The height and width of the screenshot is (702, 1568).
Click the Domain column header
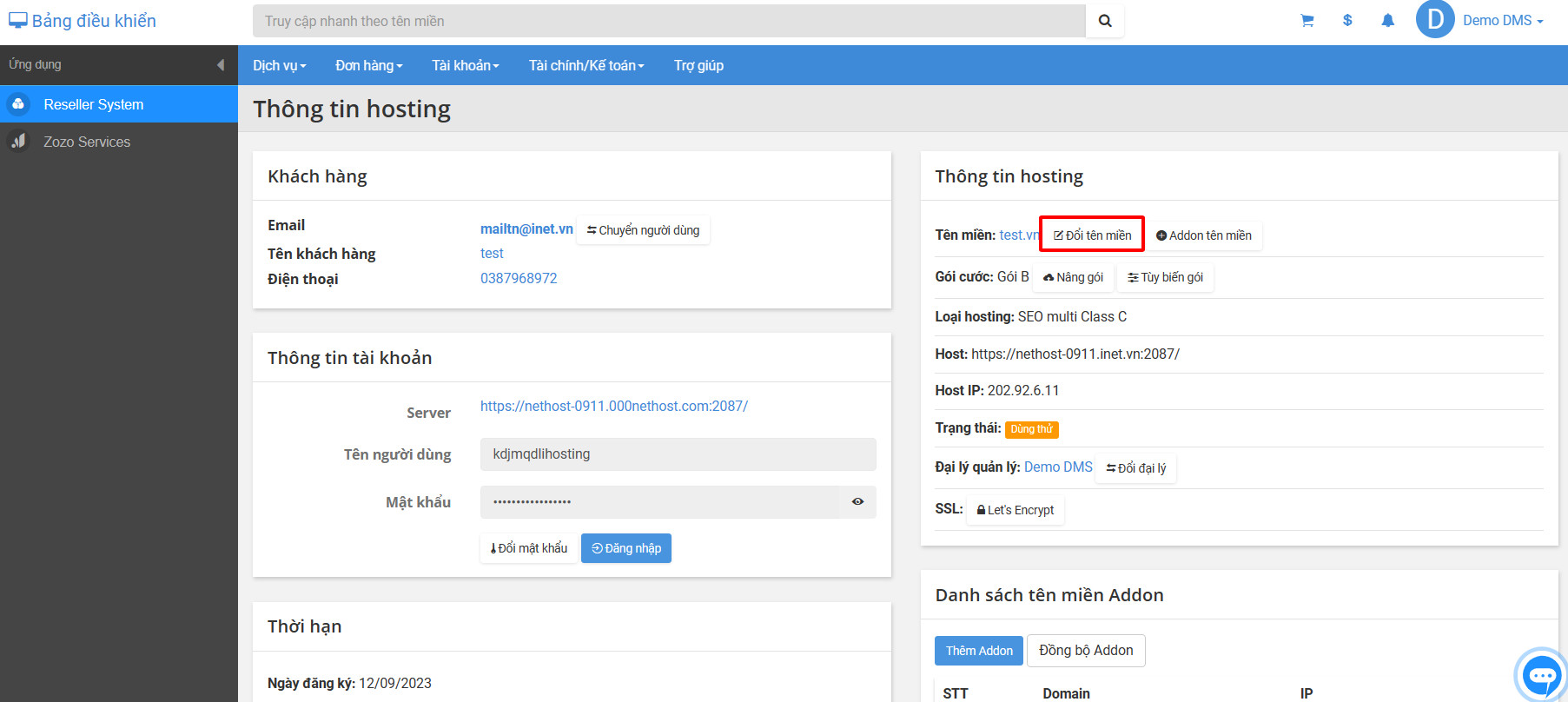pos(1066,693)
